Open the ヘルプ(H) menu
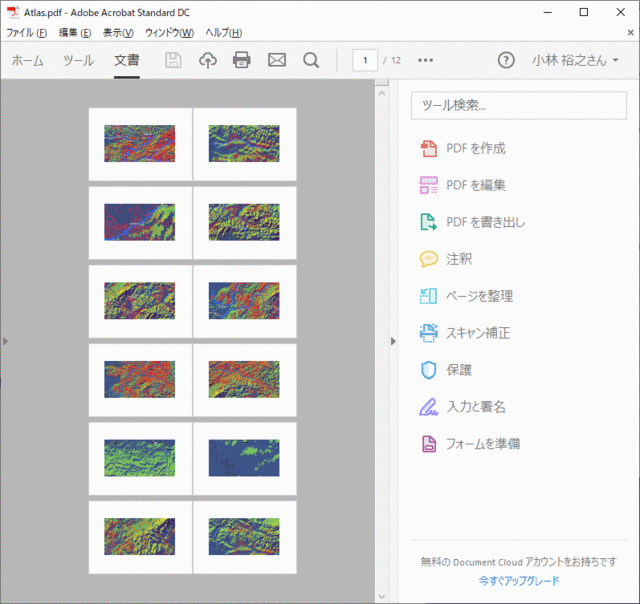 [224, 33]
